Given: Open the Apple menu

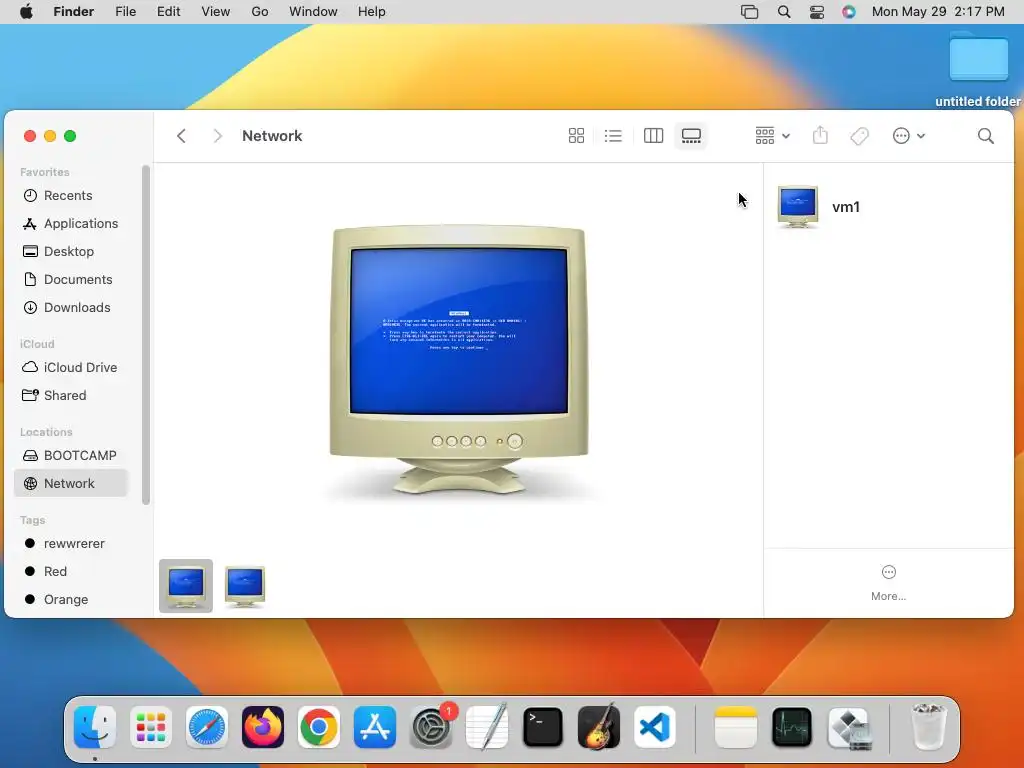Looking at the screenshot, I should coord(26,12).
